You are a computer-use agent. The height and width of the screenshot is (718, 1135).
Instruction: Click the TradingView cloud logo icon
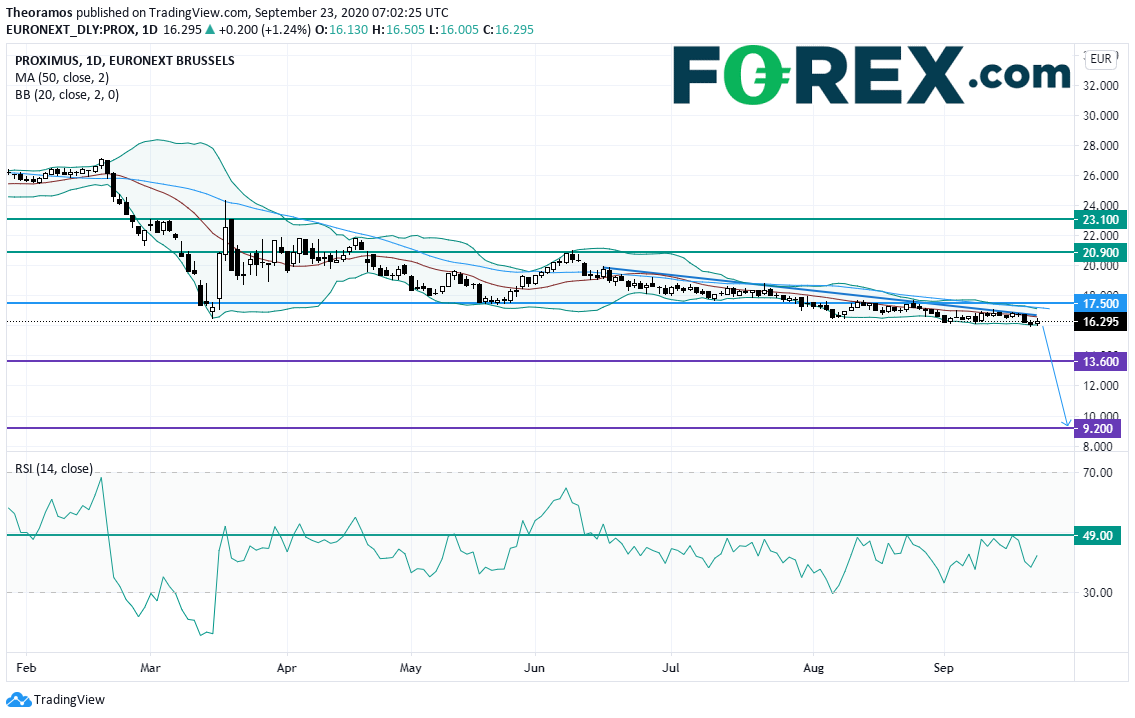click(x=18, y=700)
